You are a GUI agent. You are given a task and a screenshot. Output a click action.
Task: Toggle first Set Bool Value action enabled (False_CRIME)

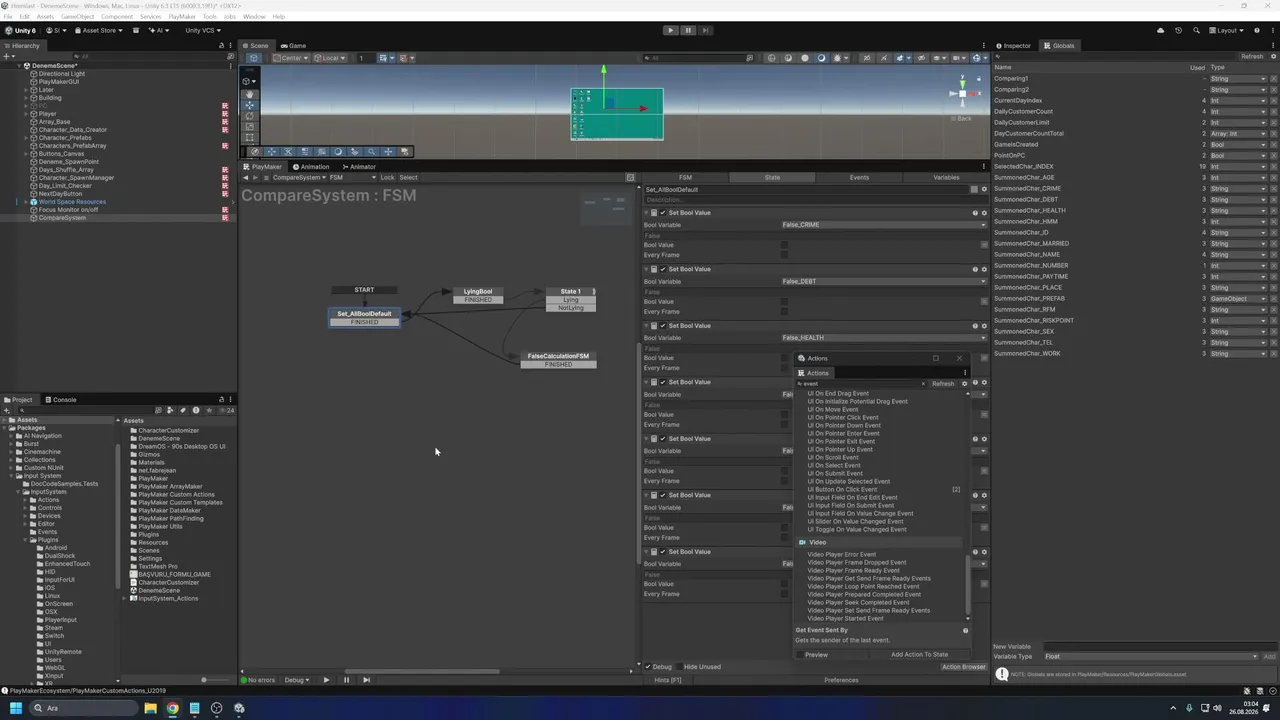[x=662, y=213]
